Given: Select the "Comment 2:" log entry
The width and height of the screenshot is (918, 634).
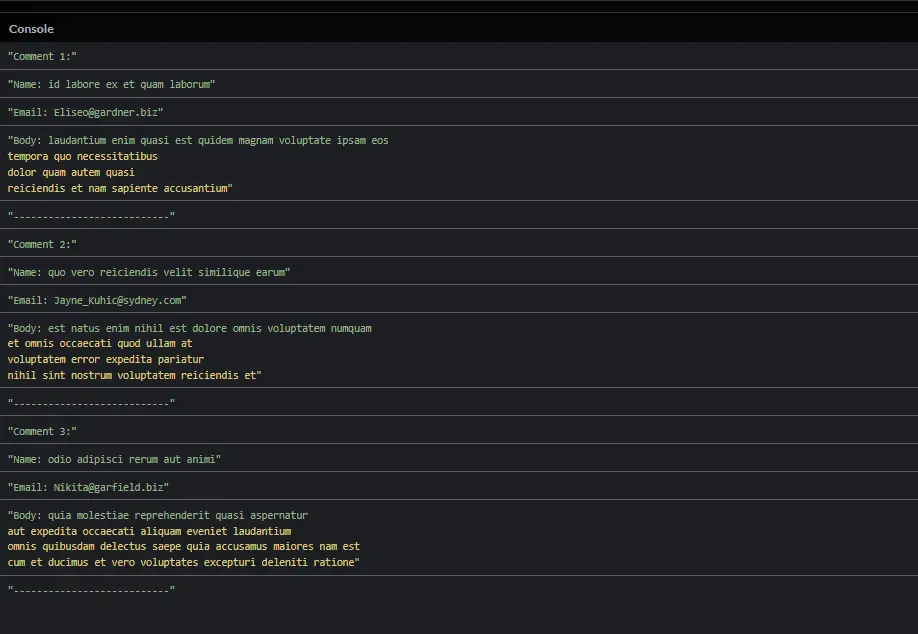Looking at the screenshot, I should (x=42, y=244).
